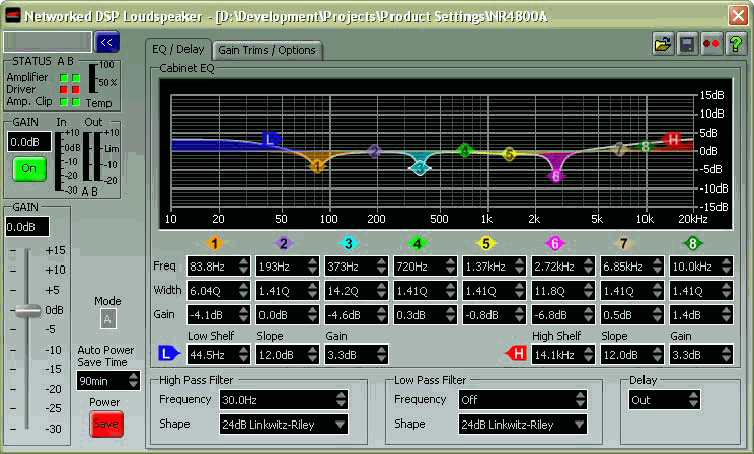
Task: Click node 5 on the EQ curve
Action: coord(509,154)
